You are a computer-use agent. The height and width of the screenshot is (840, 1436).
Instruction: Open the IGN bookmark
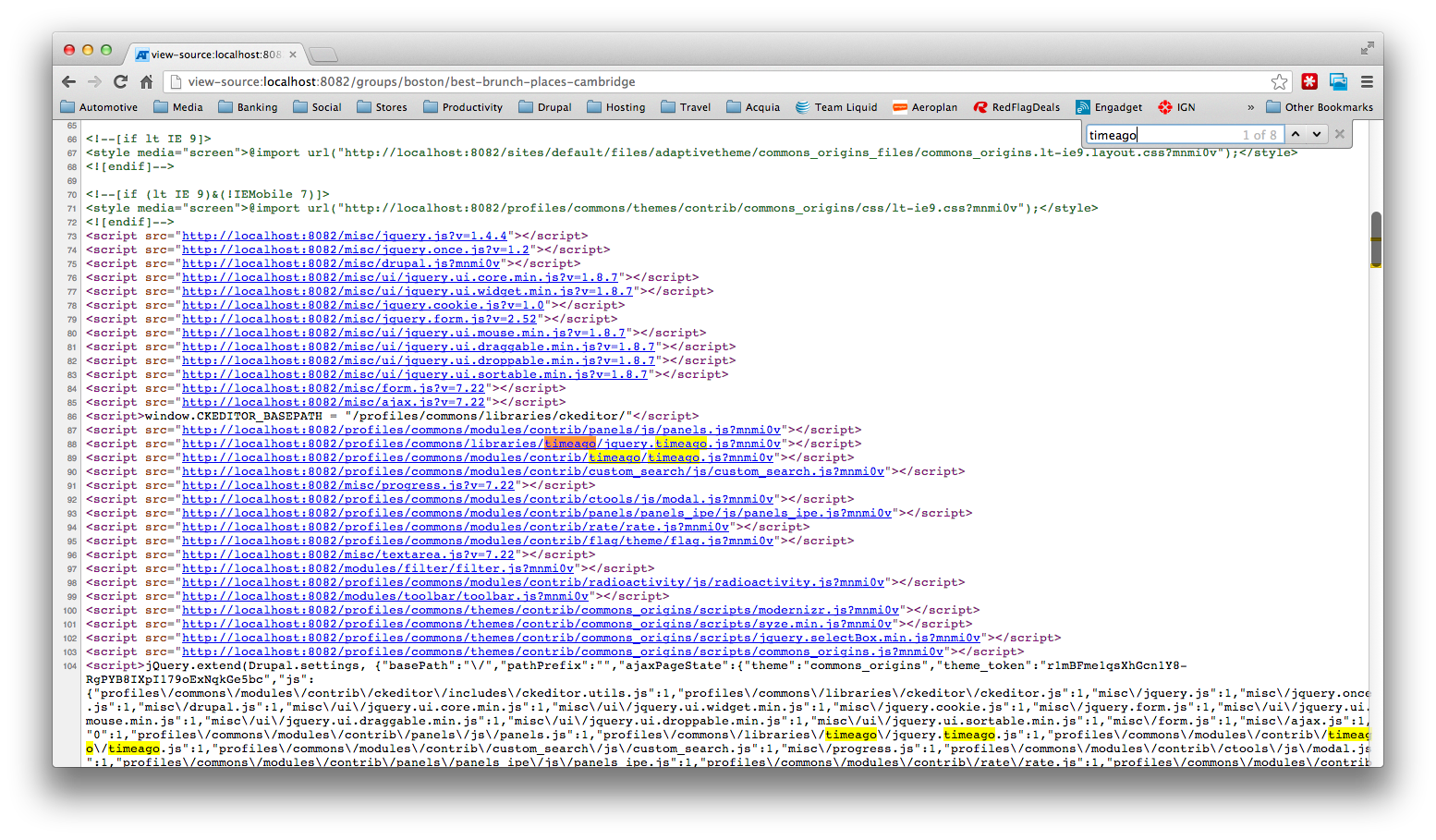(x=1176, y=107)
